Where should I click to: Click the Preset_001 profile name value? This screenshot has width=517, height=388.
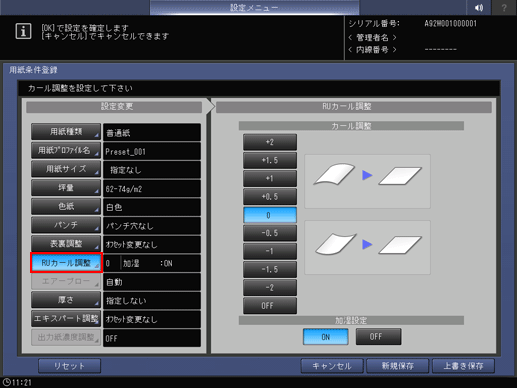click(152, 151)
